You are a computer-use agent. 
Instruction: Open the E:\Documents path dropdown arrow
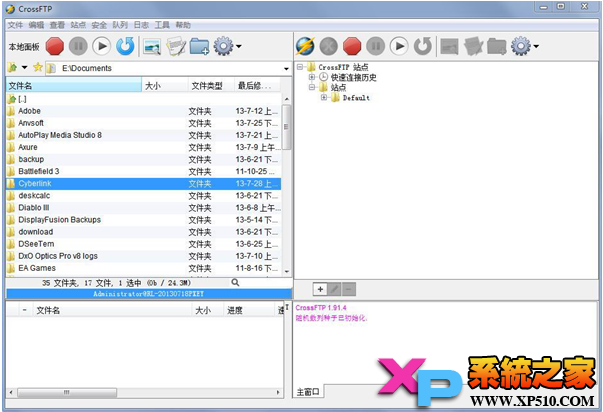(286, 68)
